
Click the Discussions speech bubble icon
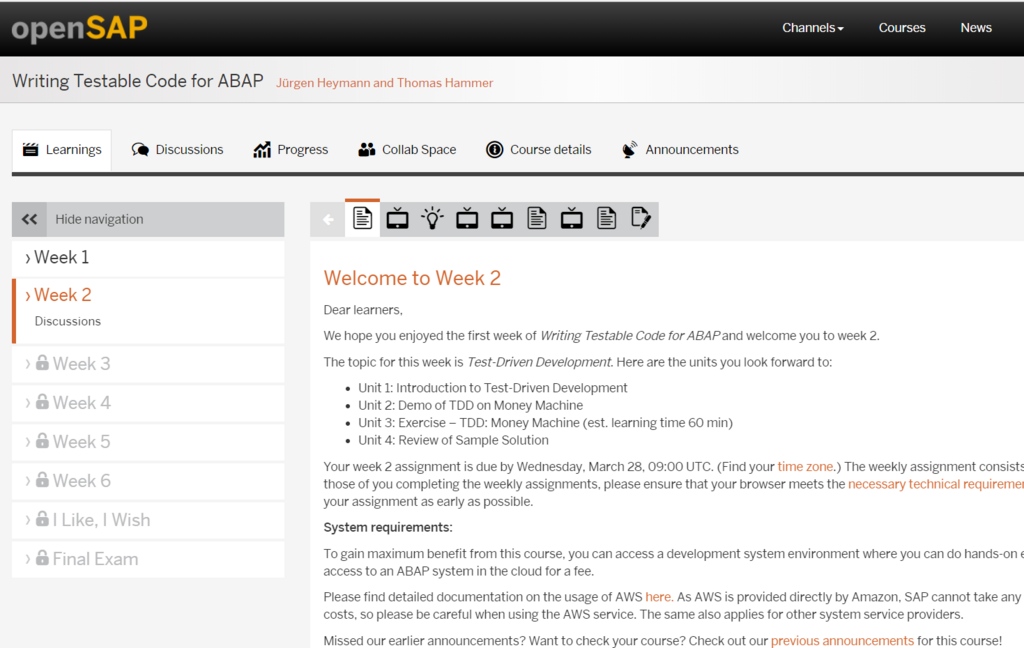(140, 150)
